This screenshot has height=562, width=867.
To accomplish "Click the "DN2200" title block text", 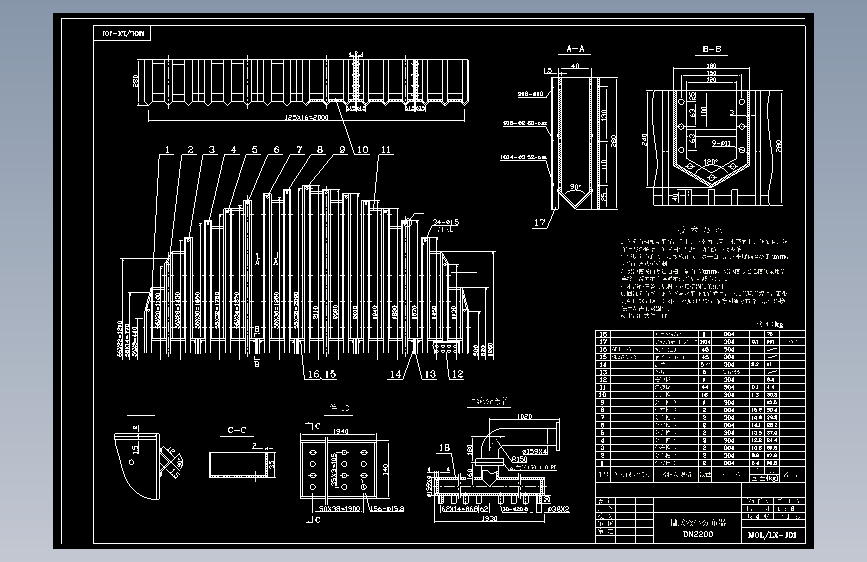I will pos(698,534).
